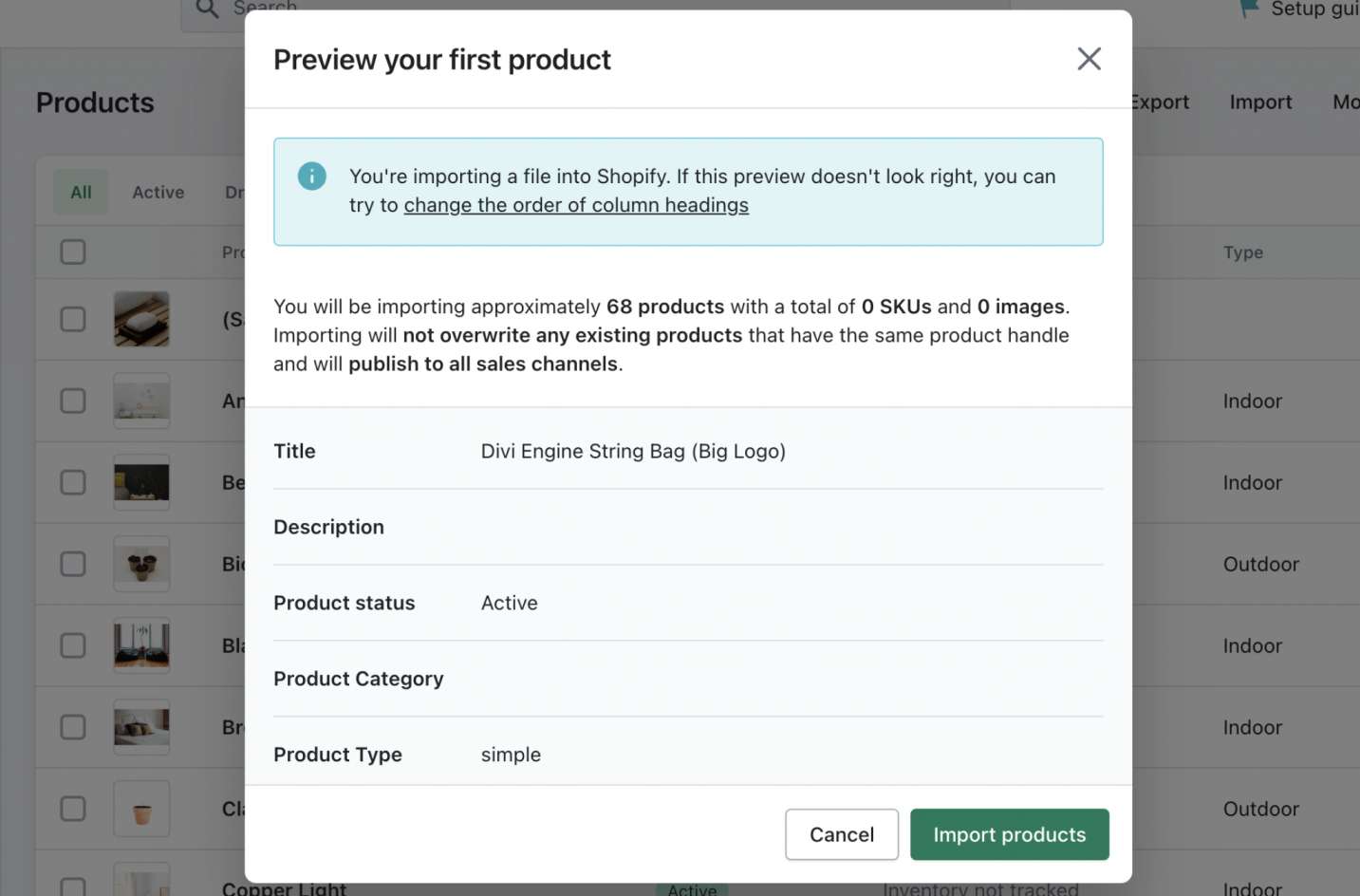Check the first product row checkbox

click(73, 319)
